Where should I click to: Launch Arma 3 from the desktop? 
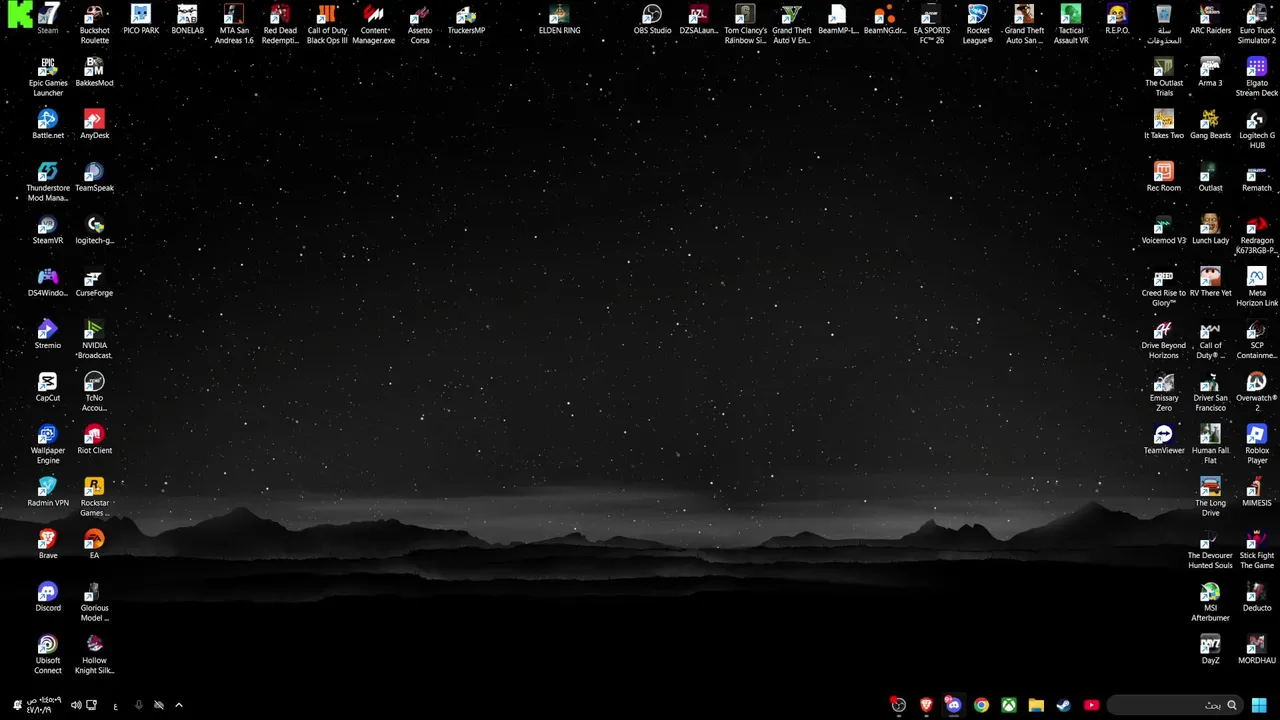point(1210,72)
